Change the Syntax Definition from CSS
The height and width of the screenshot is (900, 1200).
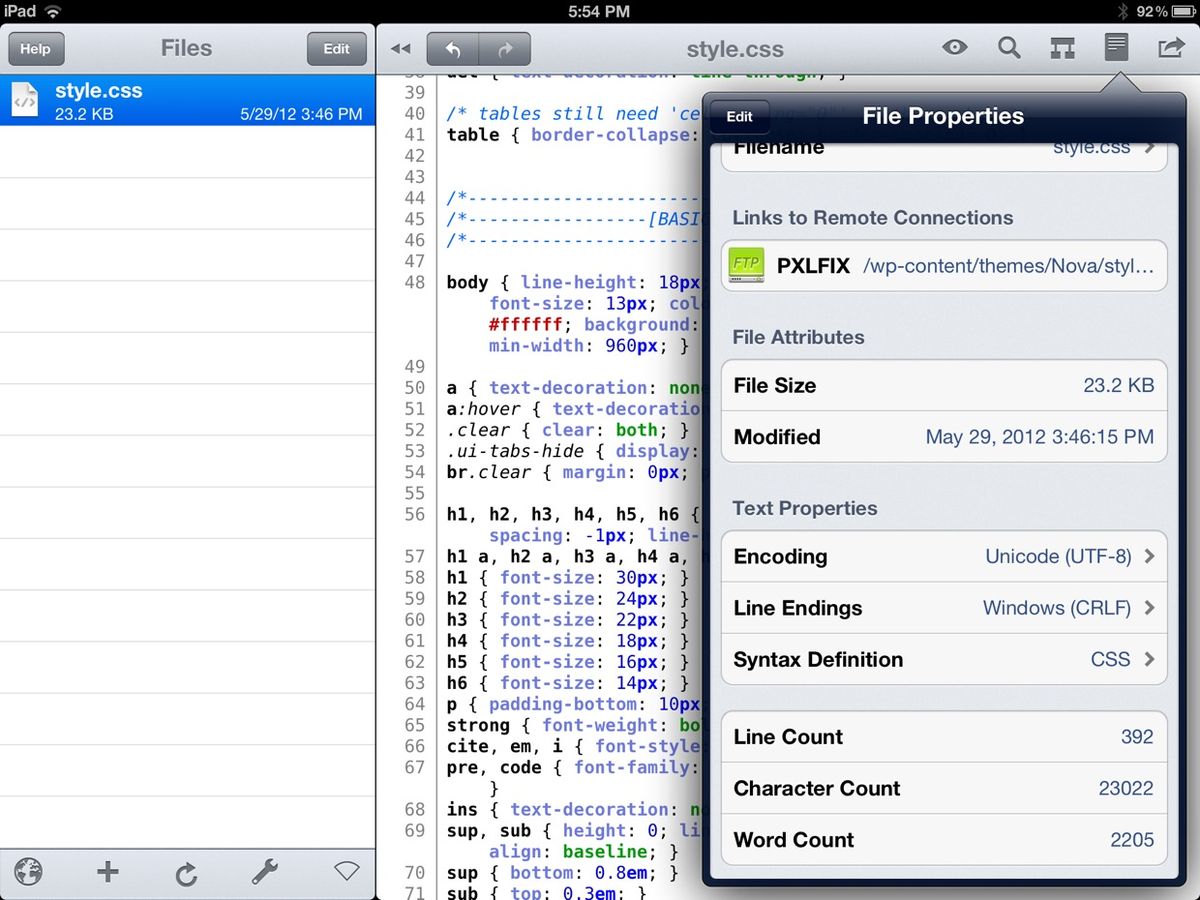pyautogui.click(x=943, y=659)
